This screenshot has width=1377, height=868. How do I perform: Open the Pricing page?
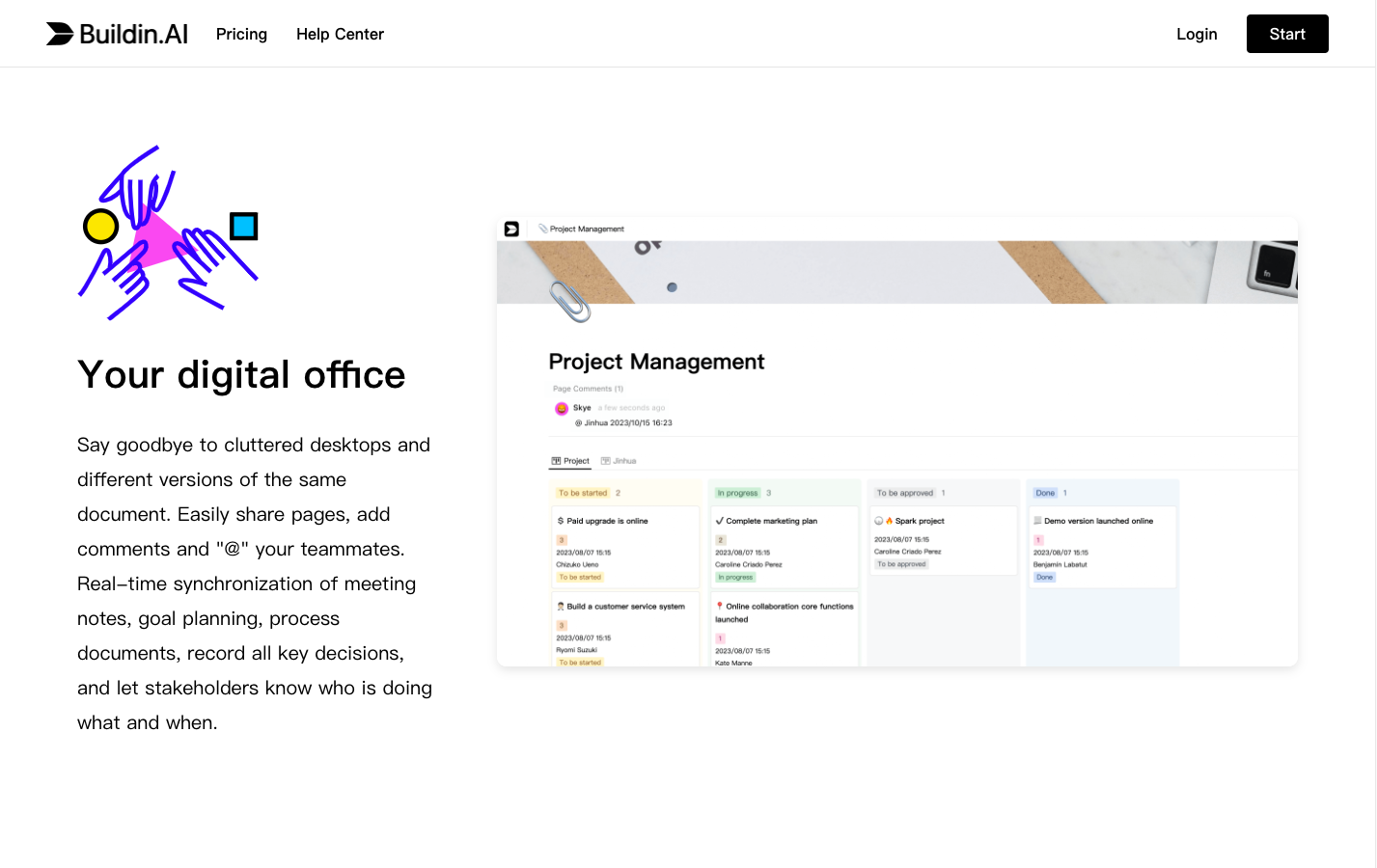pos(241,34)
